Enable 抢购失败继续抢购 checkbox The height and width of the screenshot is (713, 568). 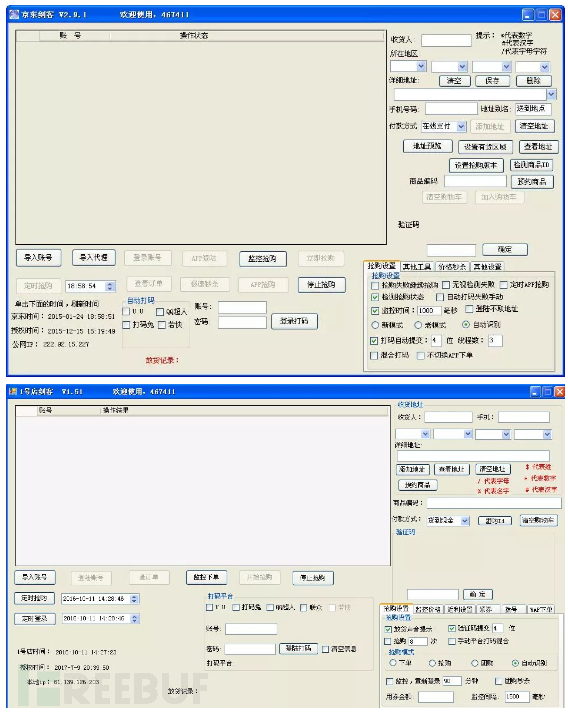375,285
